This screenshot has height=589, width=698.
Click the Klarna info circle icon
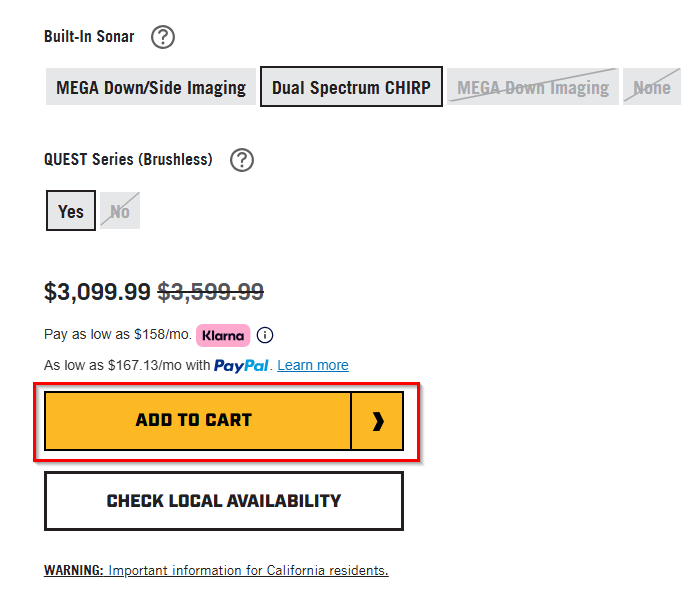(x=265, y=335)
